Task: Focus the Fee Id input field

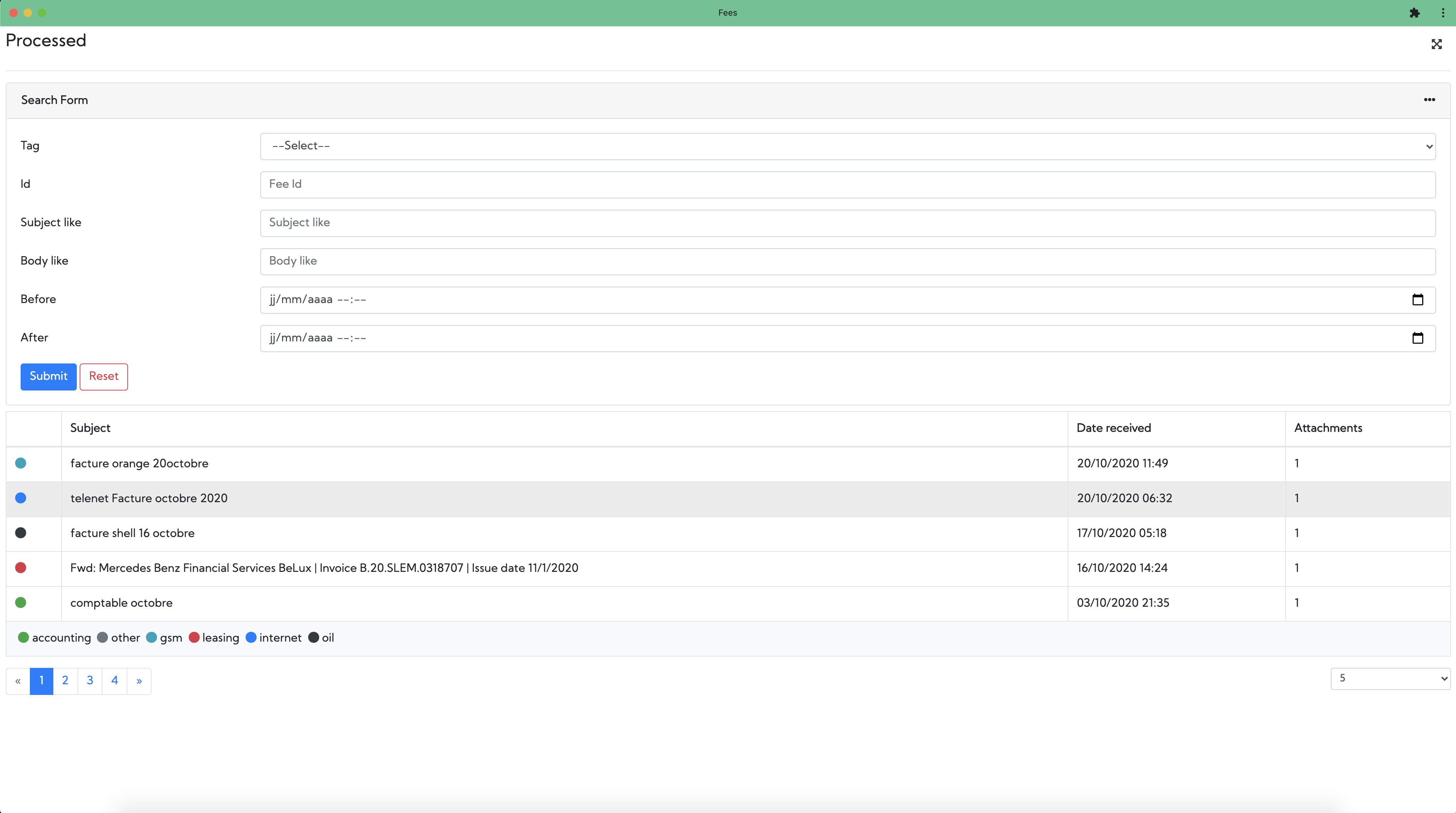Action: (848, 184)
